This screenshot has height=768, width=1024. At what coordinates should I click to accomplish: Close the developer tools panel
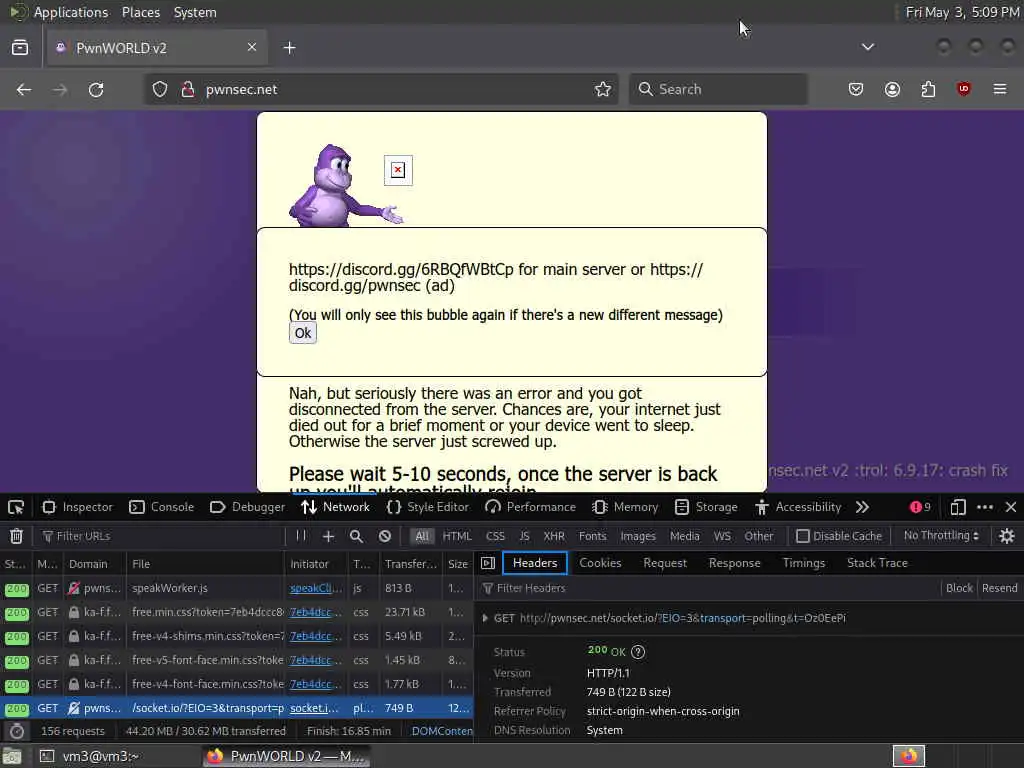pos(1011,507)
